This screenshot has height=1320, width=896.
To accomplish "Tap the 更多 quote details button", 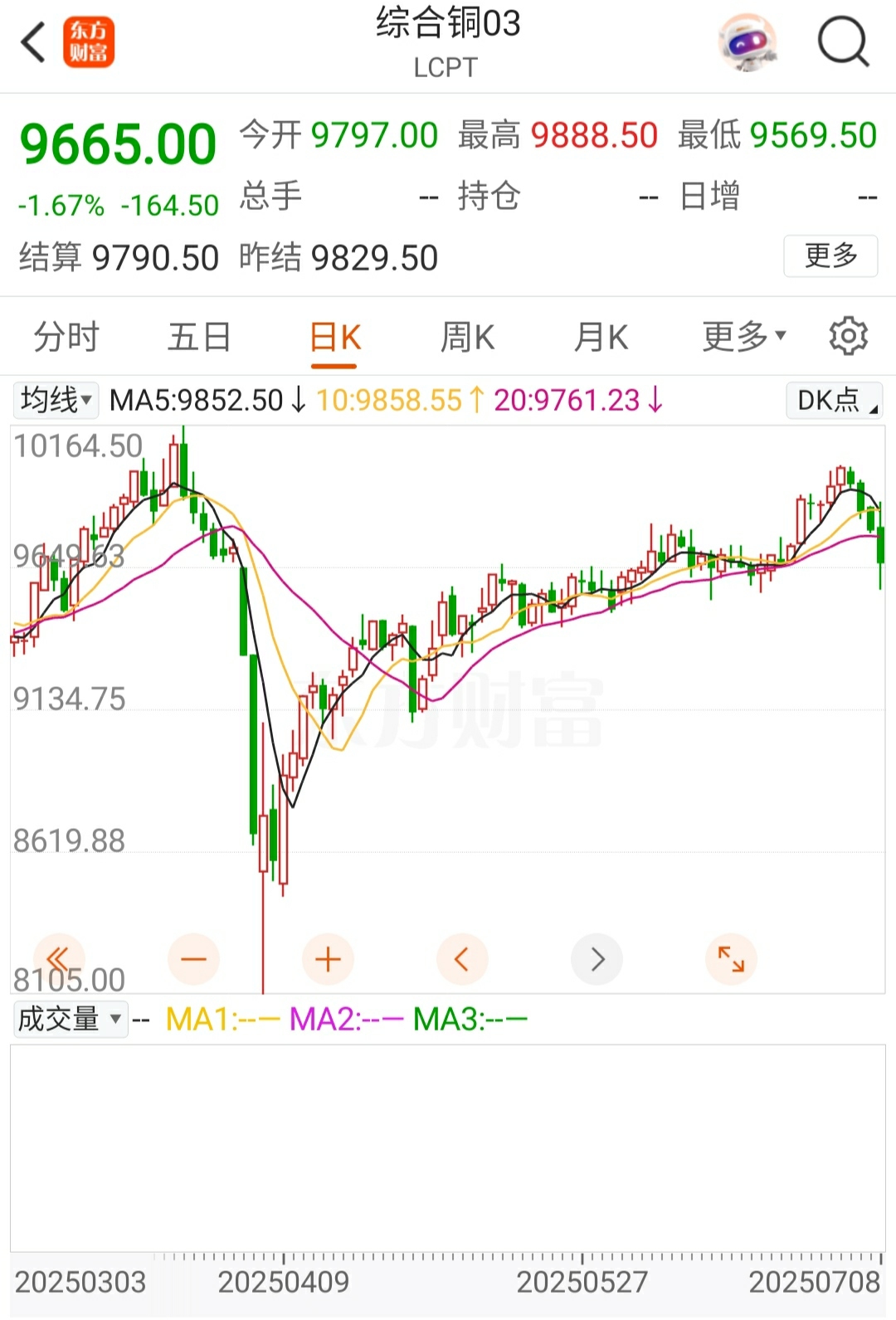I will tap(830, 256).
